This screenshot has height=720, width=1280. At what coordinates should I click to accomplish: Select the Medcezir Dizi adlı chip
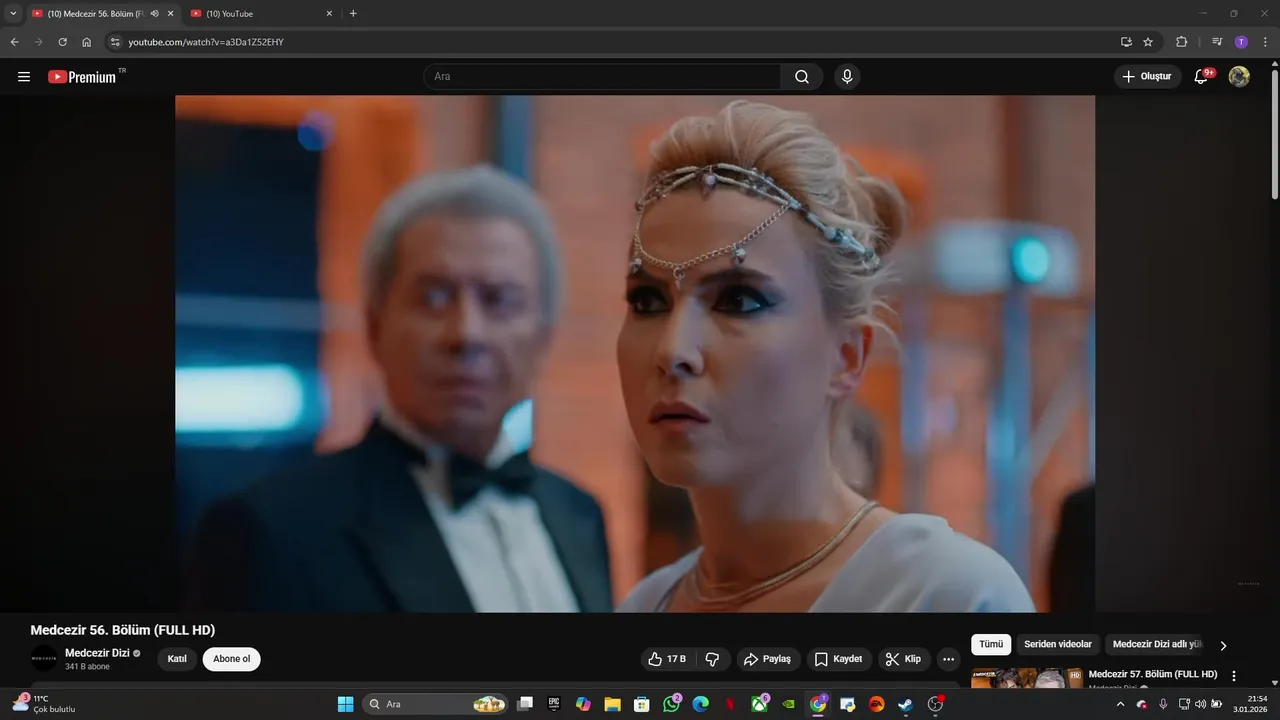coord(1157,645)
